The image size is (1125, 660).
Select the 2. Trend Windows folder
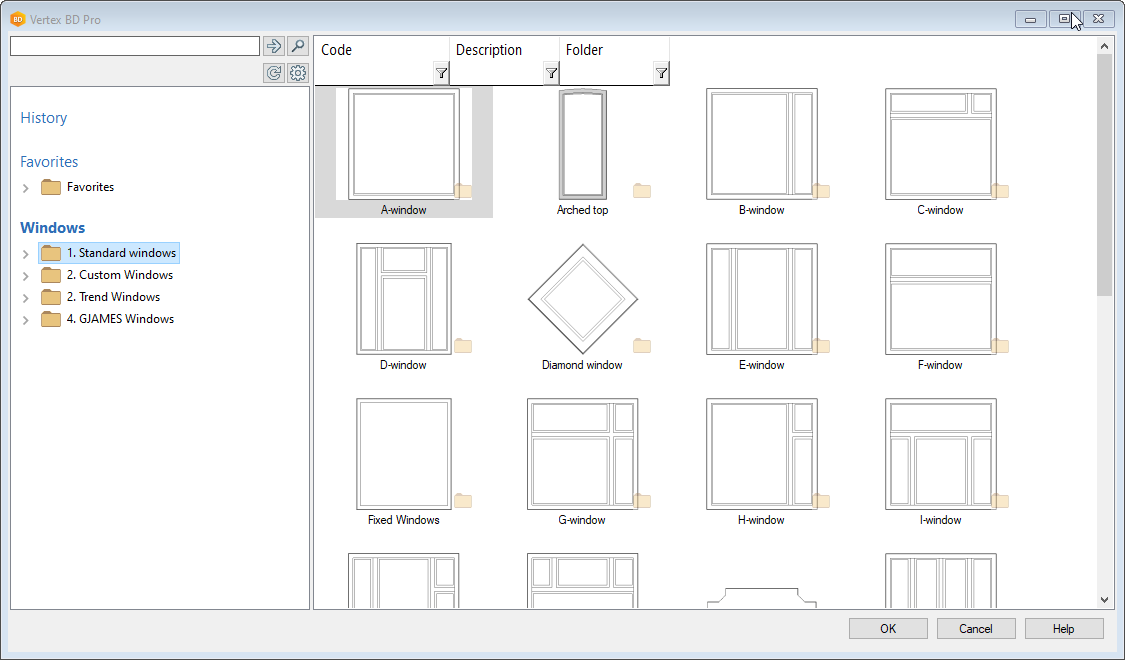pos(112,297)
